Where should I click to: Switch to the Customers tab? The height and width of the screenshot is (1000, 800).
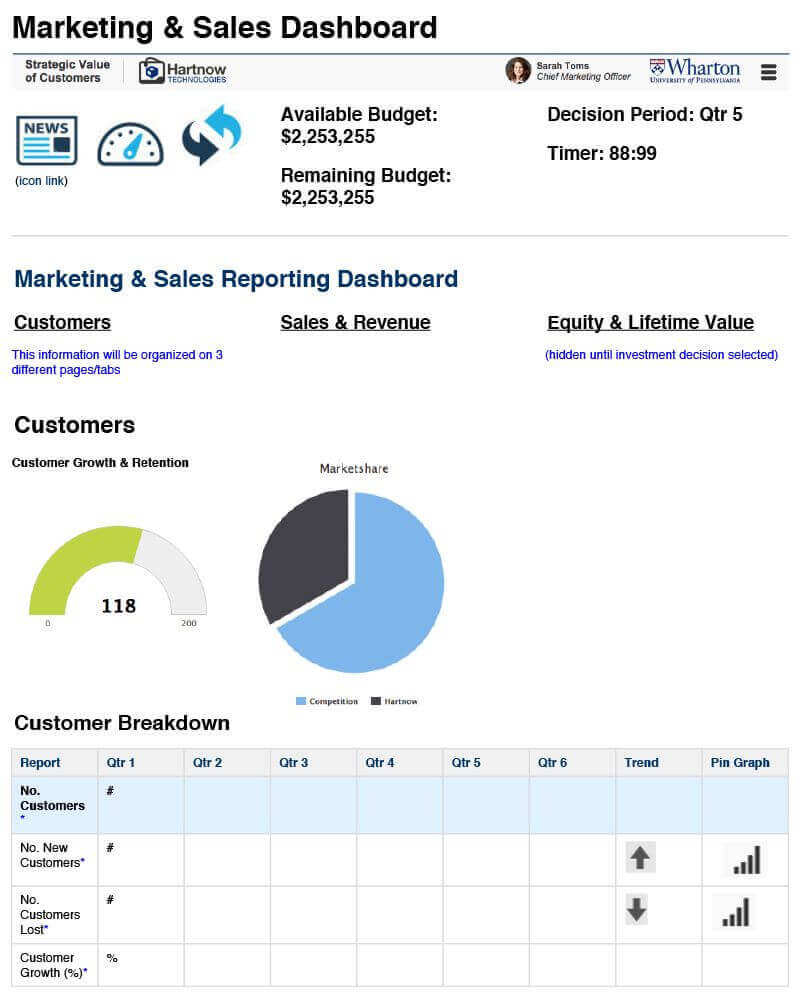pyautogui.click(x=62, y=322)
